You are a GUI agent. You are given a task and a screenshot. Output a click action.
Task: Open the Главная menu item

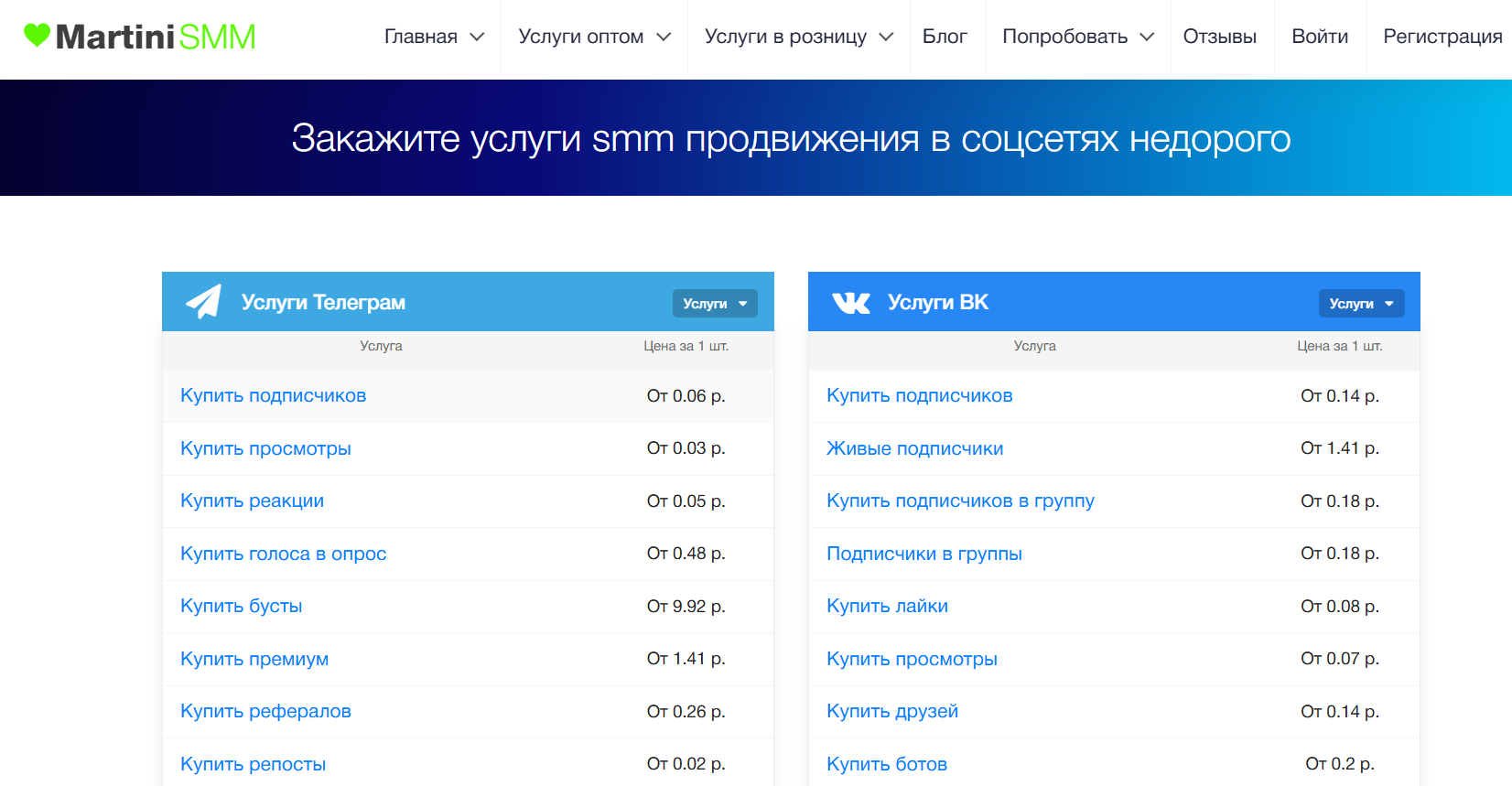[421, 37]
